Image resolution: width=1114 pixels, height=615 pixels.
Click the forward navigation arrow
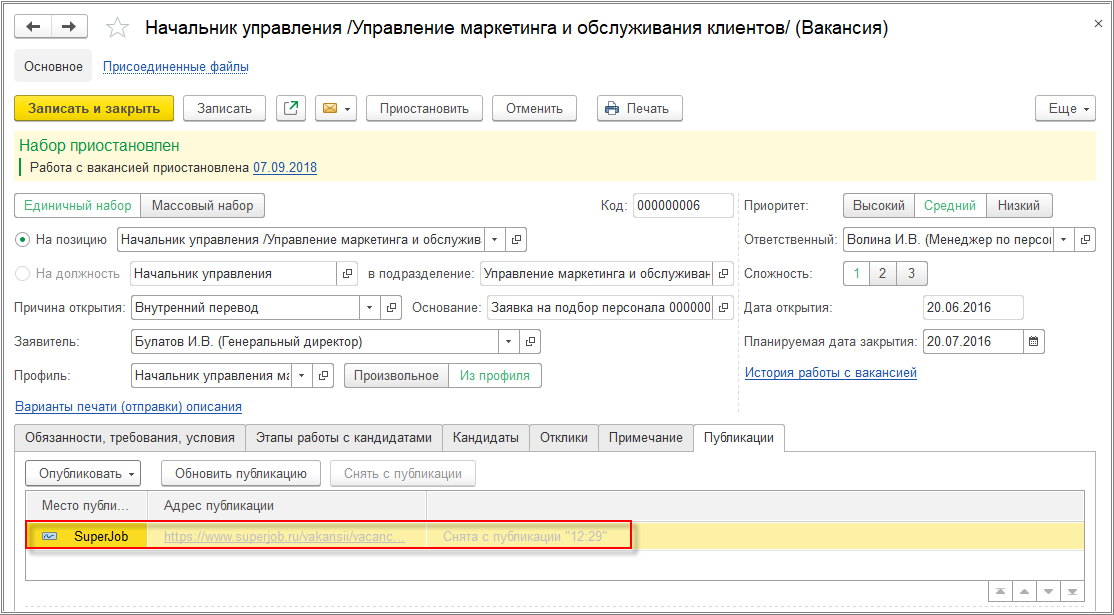(69, 27)
